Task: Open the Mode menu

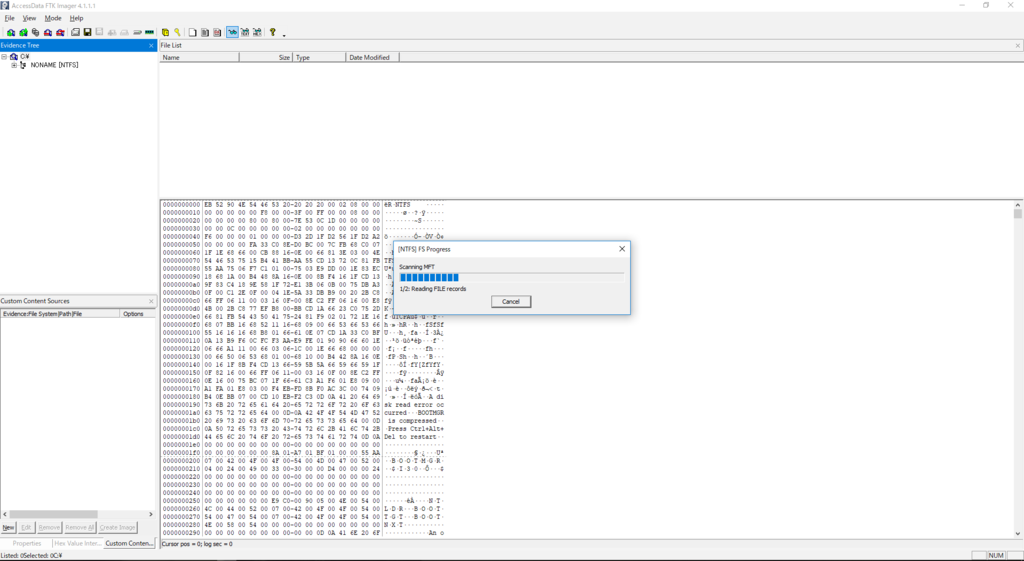Action: coord(53,18)
